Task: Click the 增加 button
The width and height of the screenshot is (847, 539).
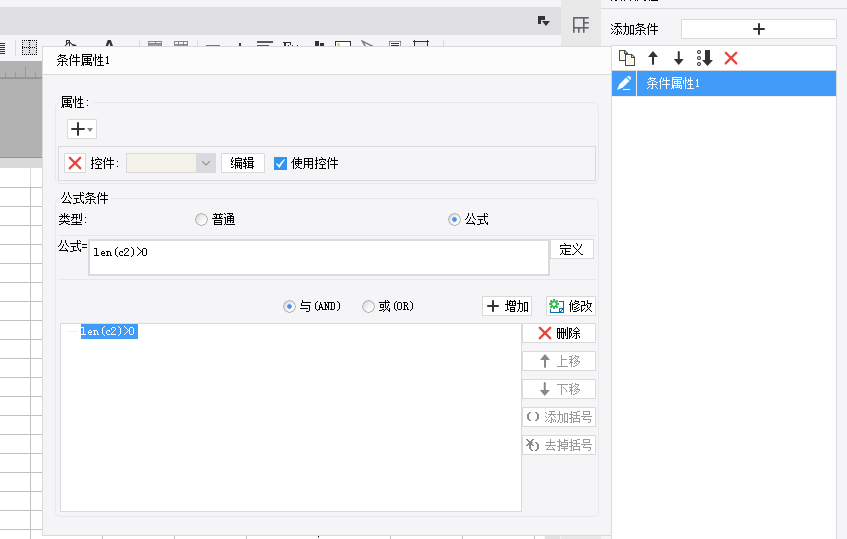Action: click(x=507, y=306)
